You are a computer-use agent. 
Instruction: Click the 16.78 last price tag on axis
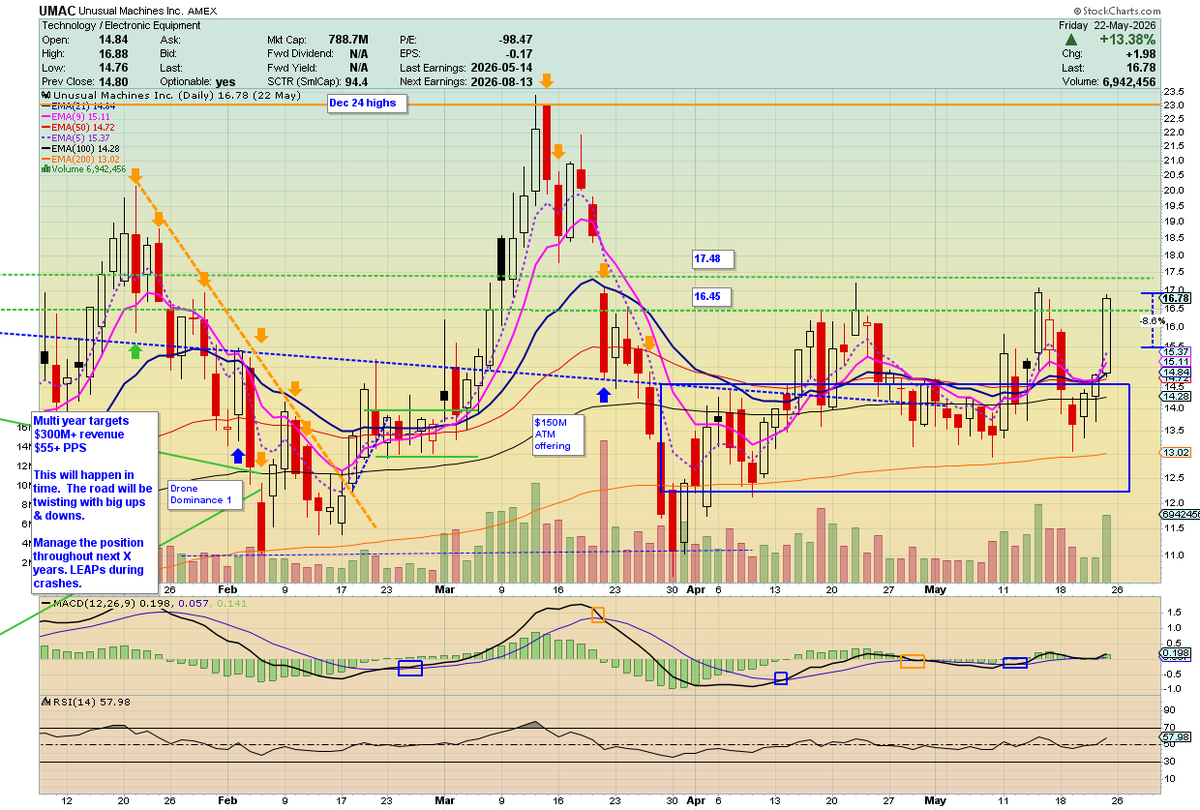click(x=1177, y=297)
